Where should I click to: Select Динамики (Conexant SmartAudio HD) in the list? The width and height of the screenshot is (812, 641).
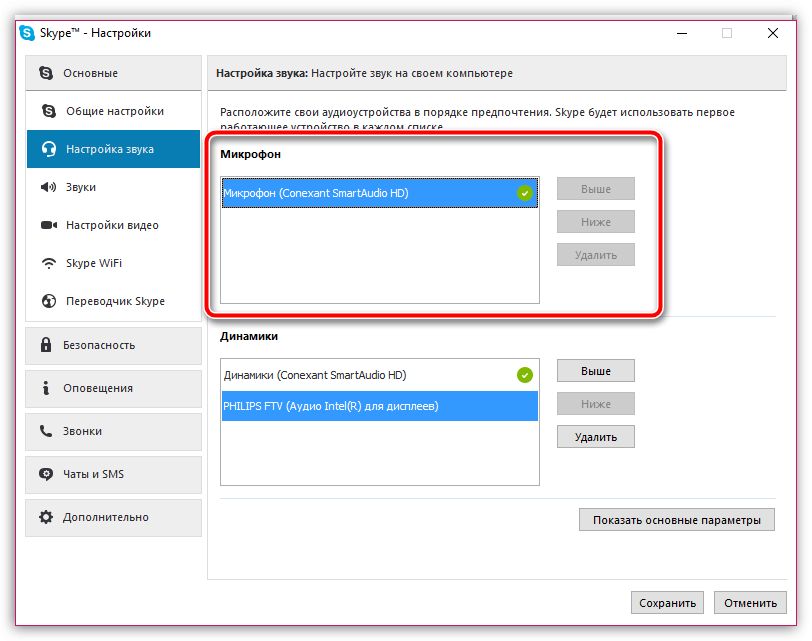pyautogui.click(x=380, y=375)
